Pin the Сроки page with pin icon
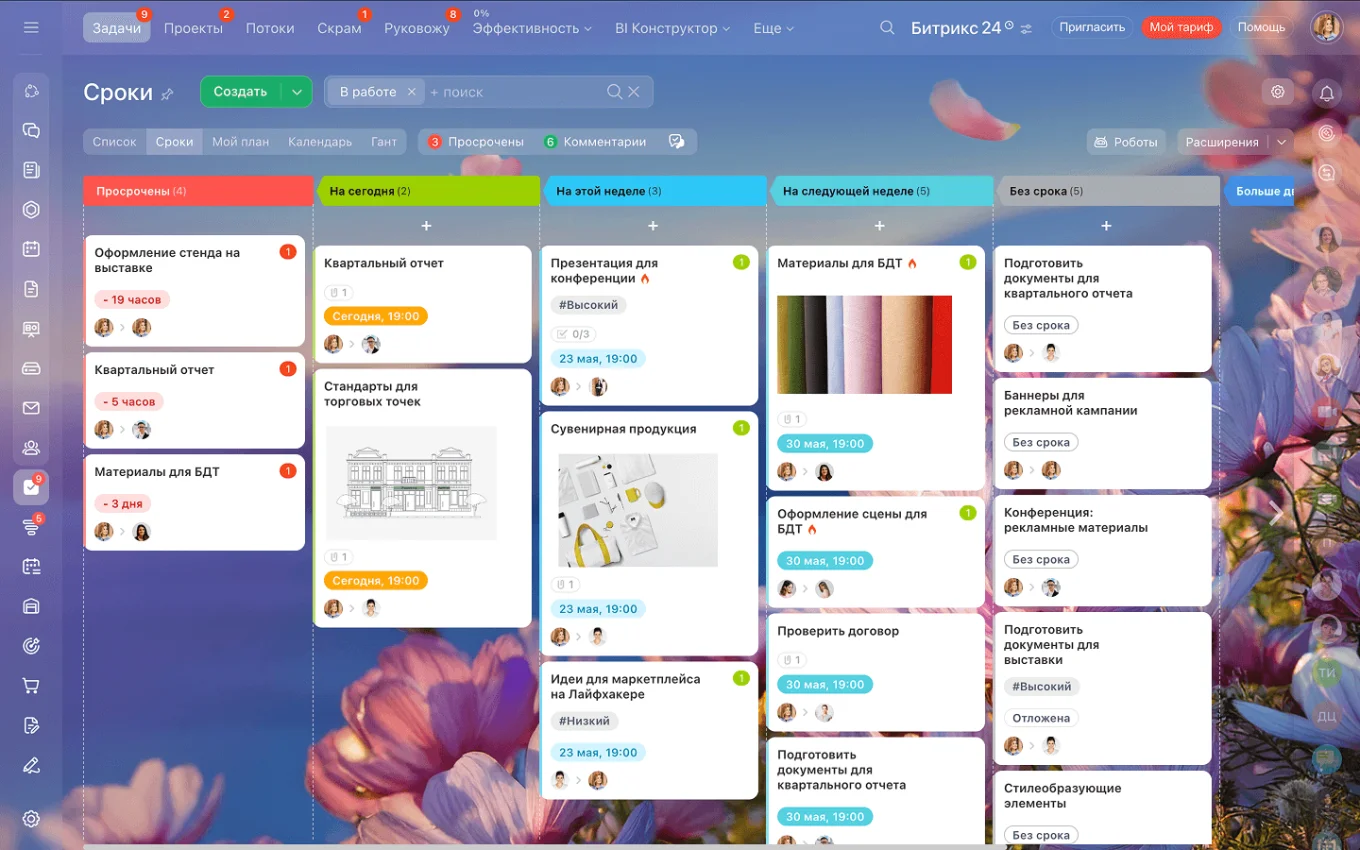This screenshot has width=1360, height=850. [x=167, y=94]
